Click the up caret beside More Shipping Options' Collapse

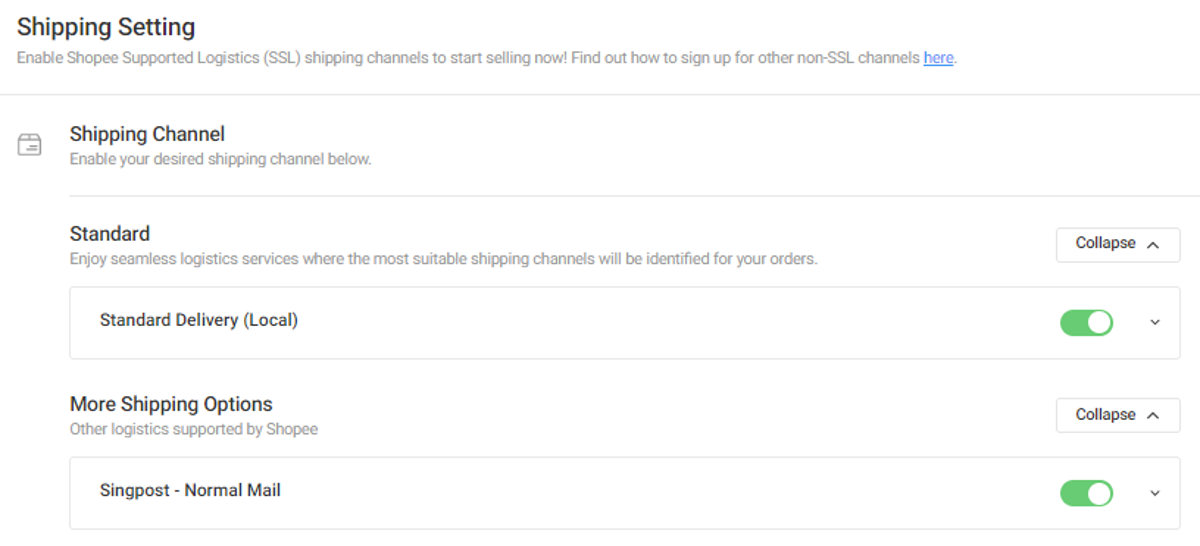[1153, 415]
